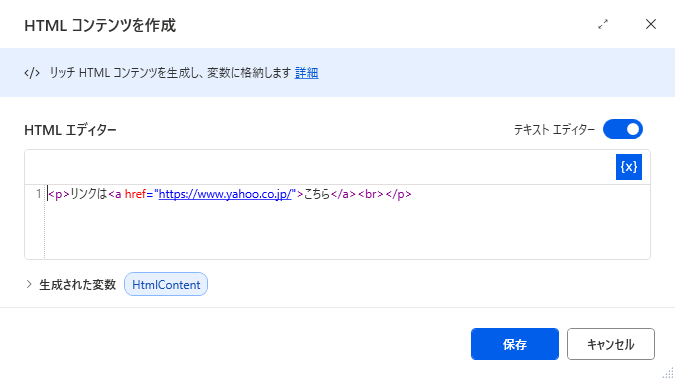Open the 詳細 help link
This screenshot has height=380, width=675.
click(307, 73)
